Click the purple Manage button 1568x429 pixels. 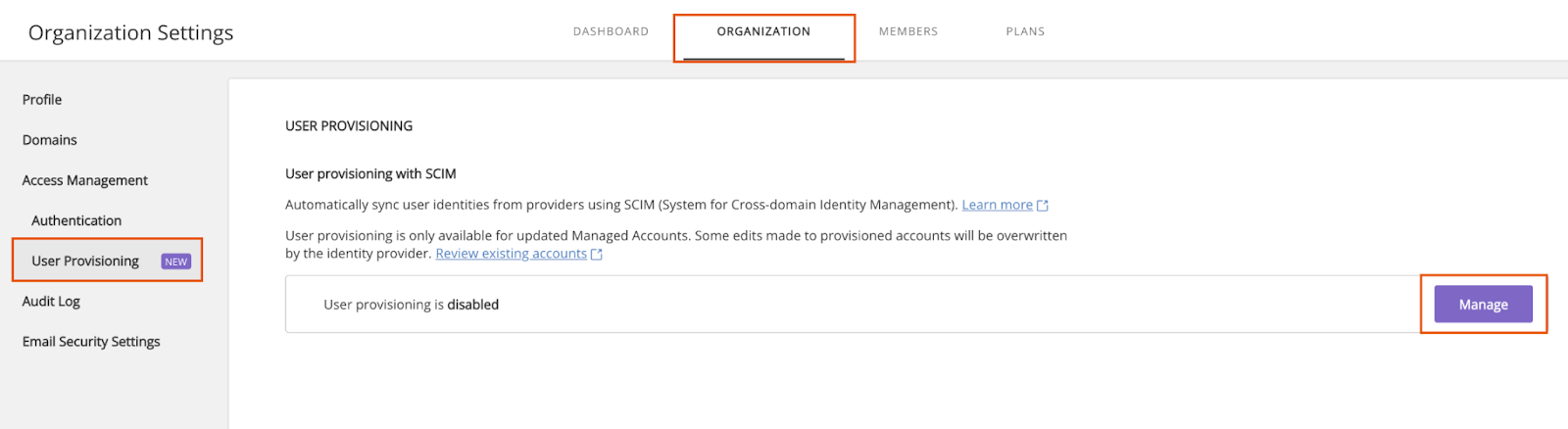pyautogui.click(x=1483, y=305)
